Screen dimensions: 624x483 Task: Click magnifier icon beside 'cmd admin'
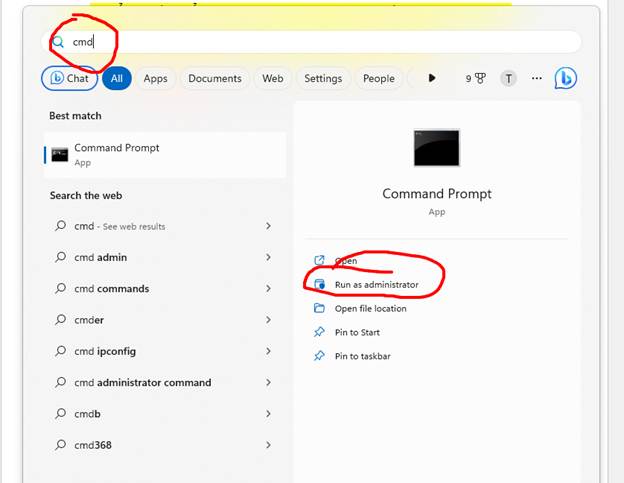(60, 257)
